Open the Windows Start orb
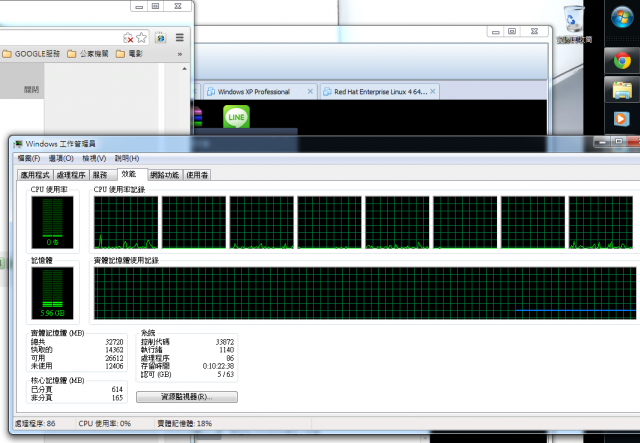This screenshot has width=640, height=443. click(x=622, y=17)
